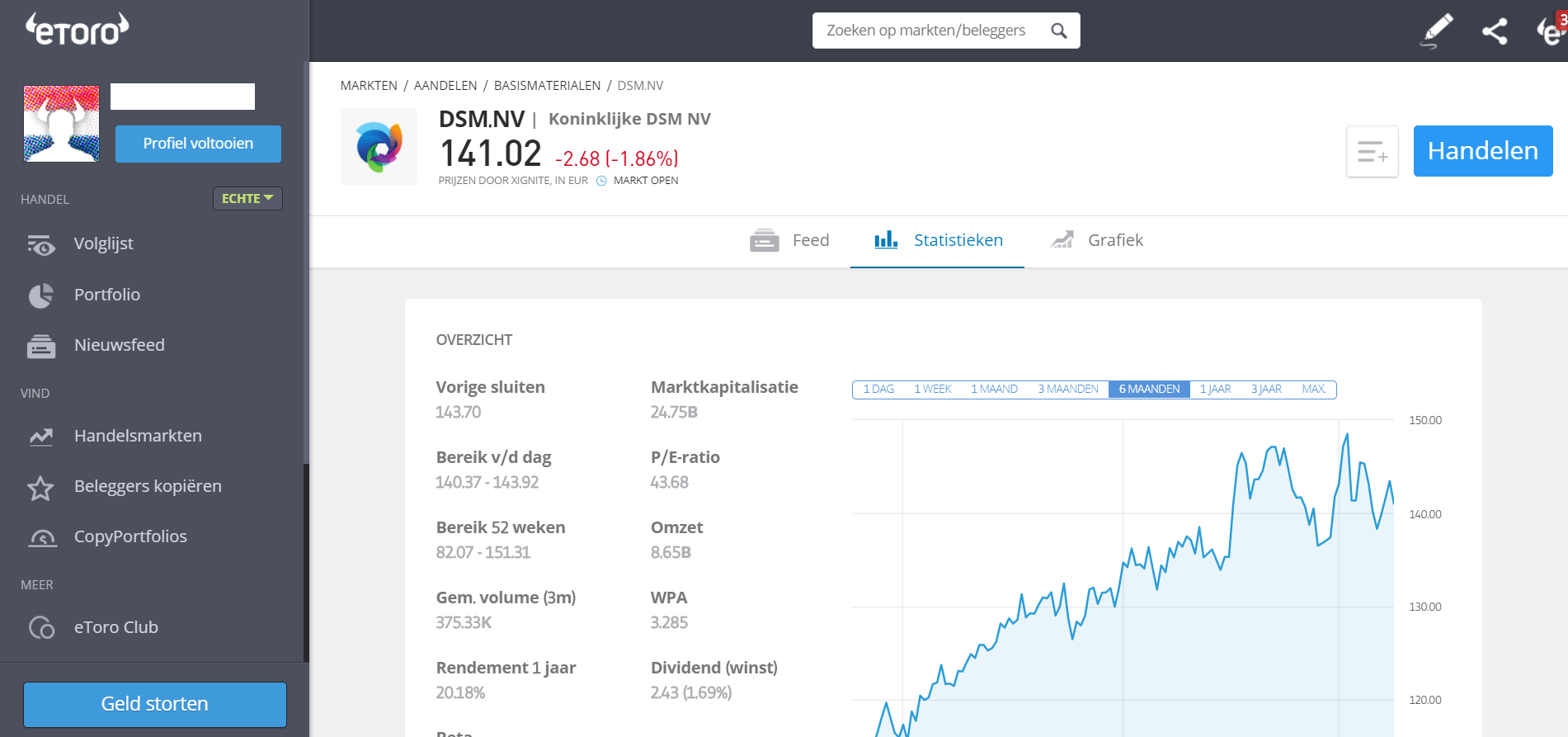
Task: Select the 3 JAAR chart range
Action: pos(1266,389)
